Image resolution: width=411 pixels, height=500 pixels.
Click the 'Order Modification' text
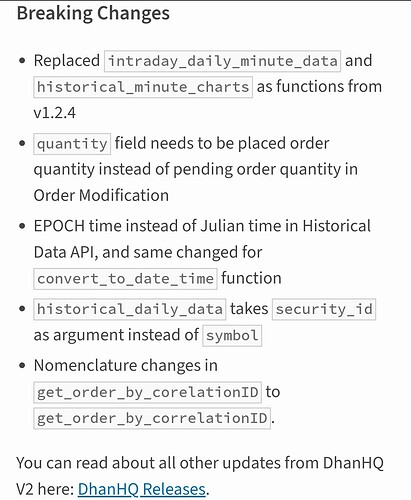click(x=101, y=195)
